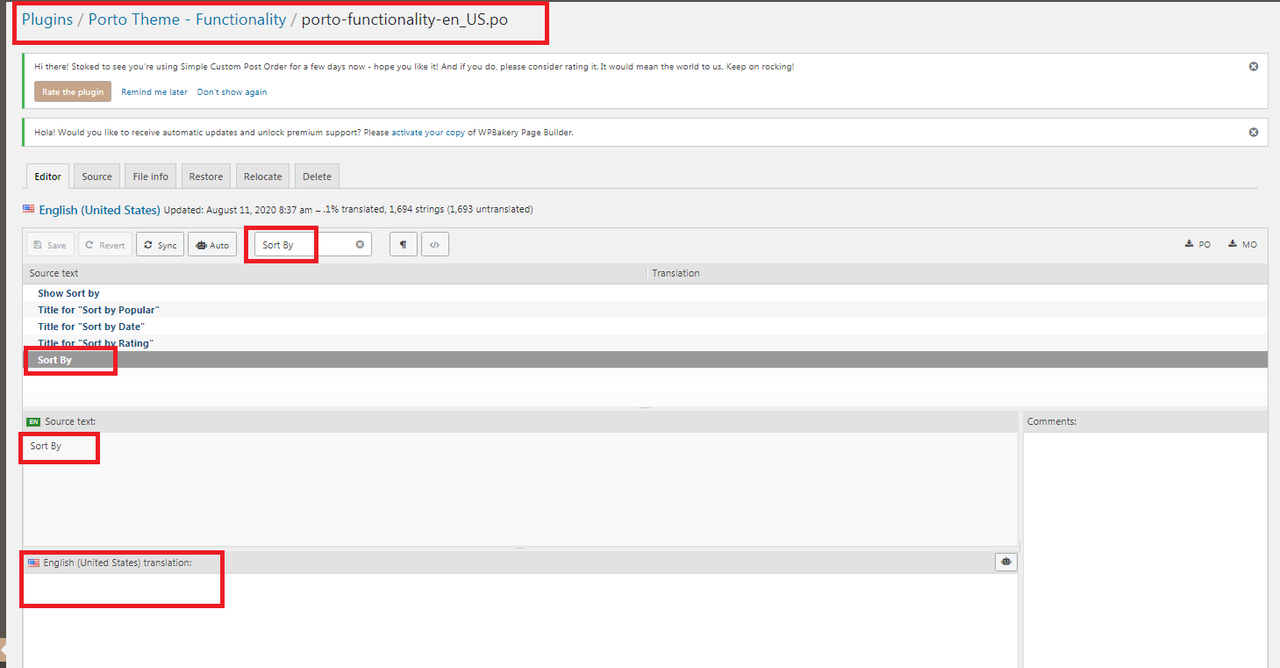Open the Restore tab
The height and width of the screenshot is (668, 1280).
pos(206,176)
